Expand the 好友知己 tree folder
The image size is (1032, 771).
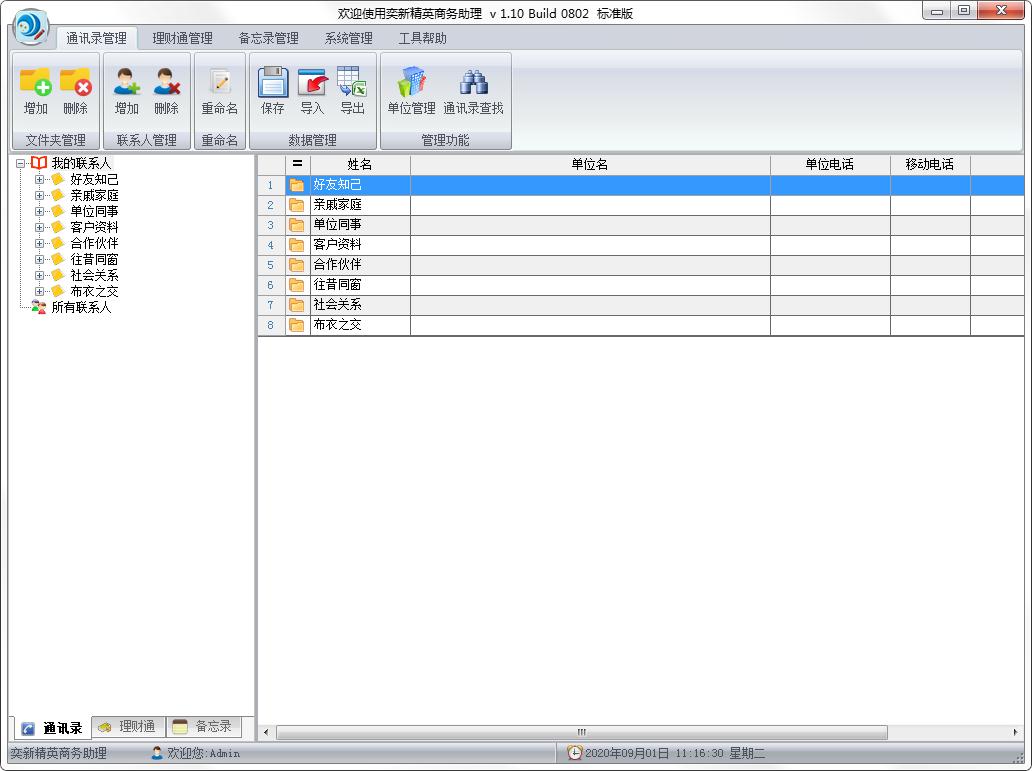(40, 180)
